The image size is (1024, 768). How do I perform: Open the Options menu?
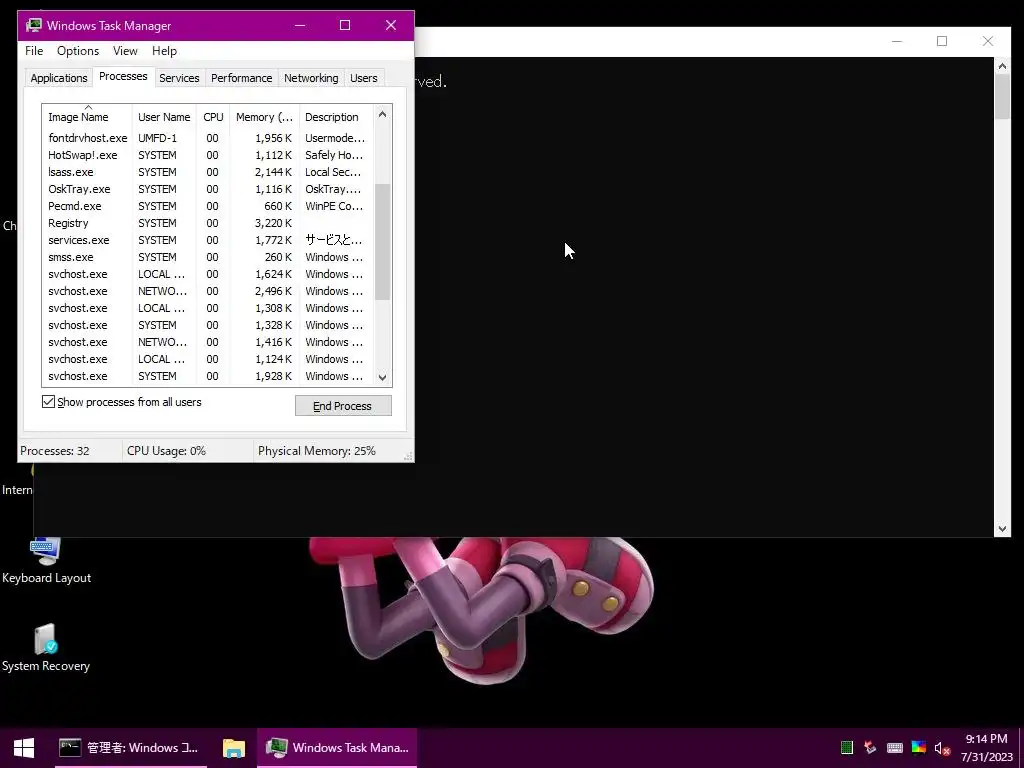(78, 51)
